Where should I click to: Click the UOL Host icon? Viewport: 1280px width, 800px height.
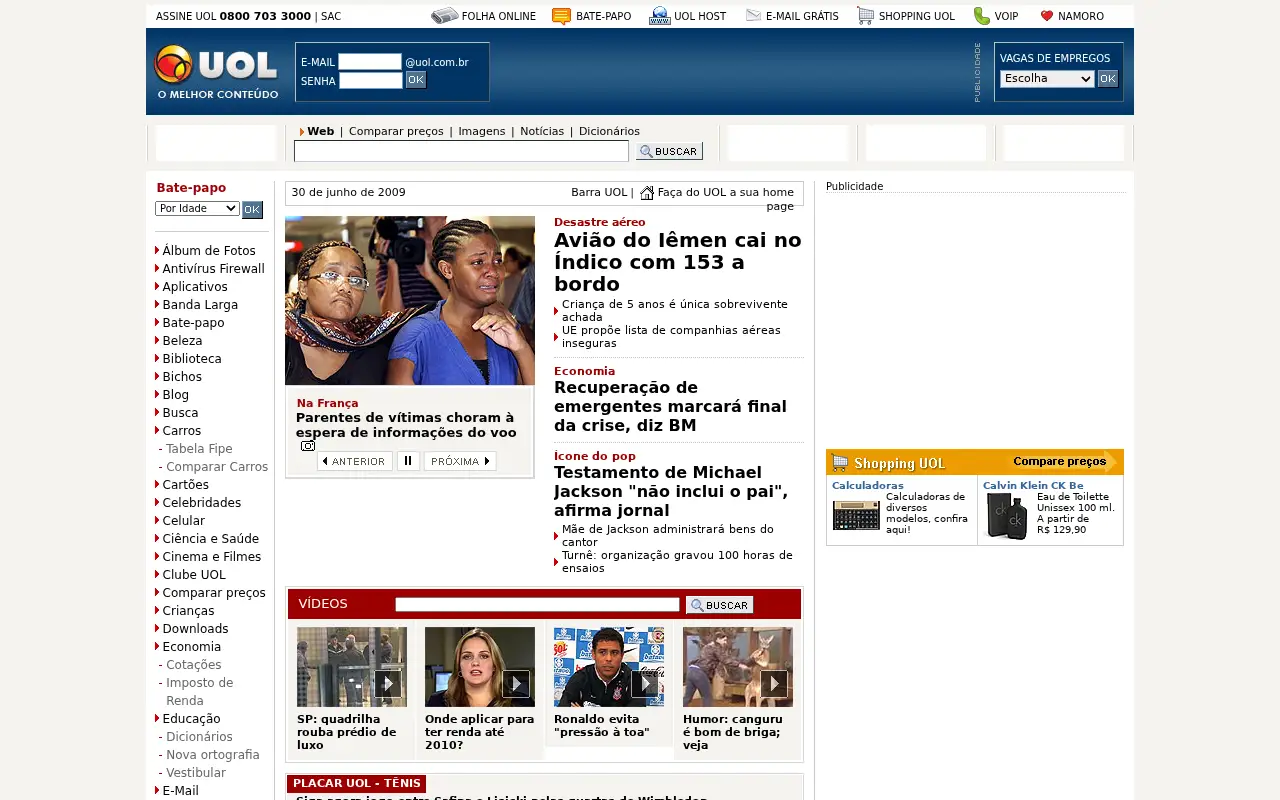[659, 16]
